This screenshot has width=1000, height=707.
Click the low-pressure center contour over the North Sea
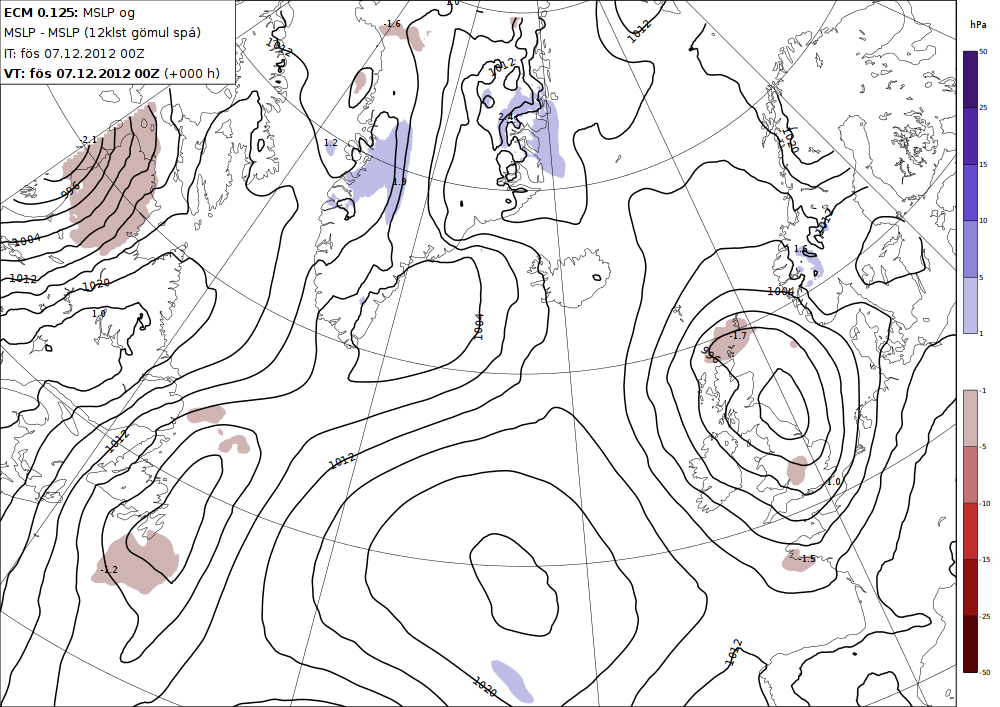tap(783, 403)
